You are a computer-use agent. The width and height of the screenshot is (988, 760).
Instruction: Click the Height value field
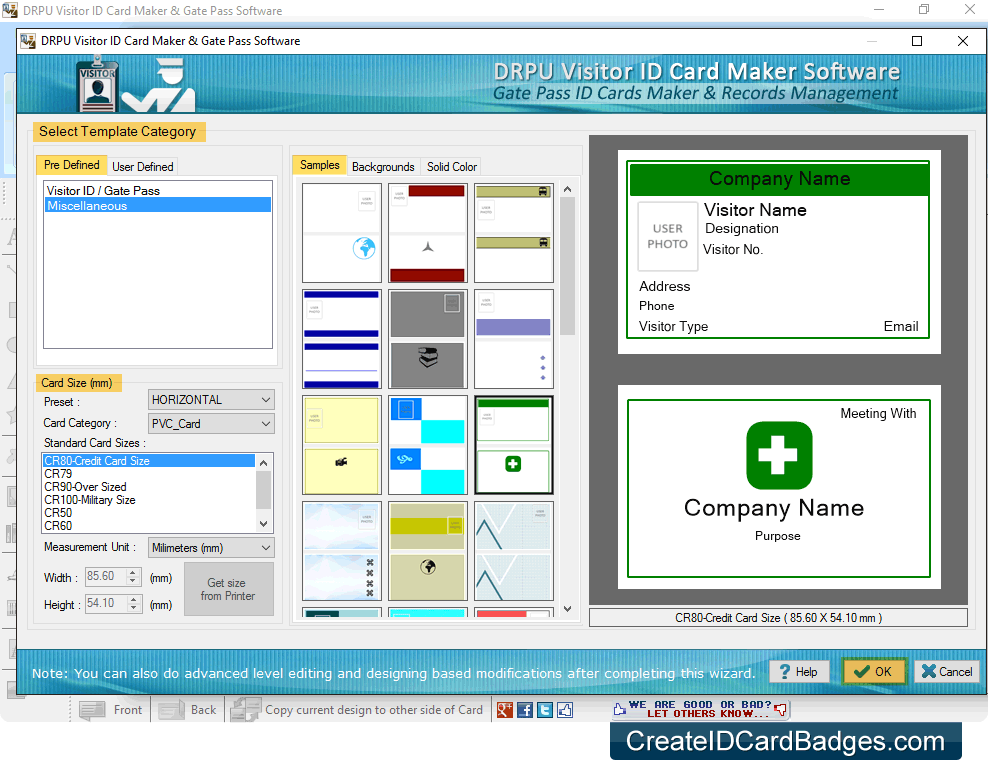[105, 604]
